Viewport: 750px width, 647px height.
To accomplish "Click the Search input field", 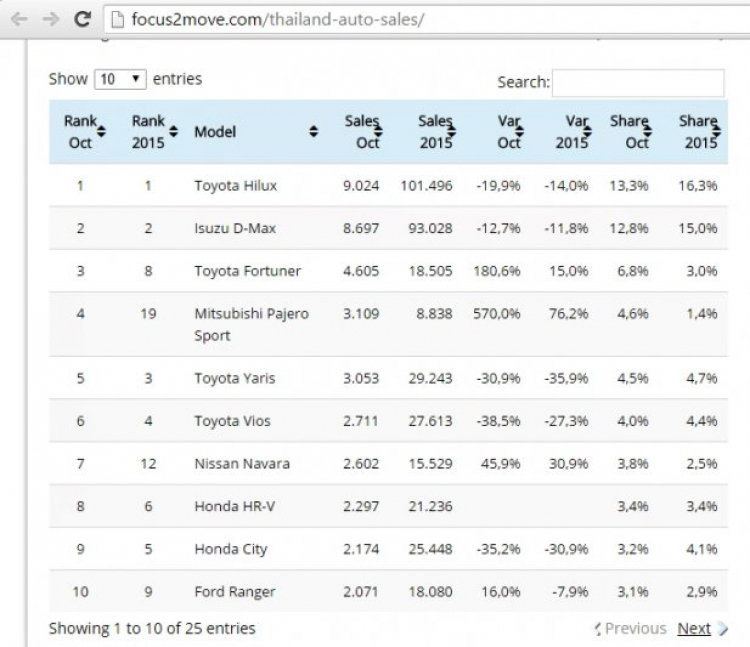I will tap(638, 83).
